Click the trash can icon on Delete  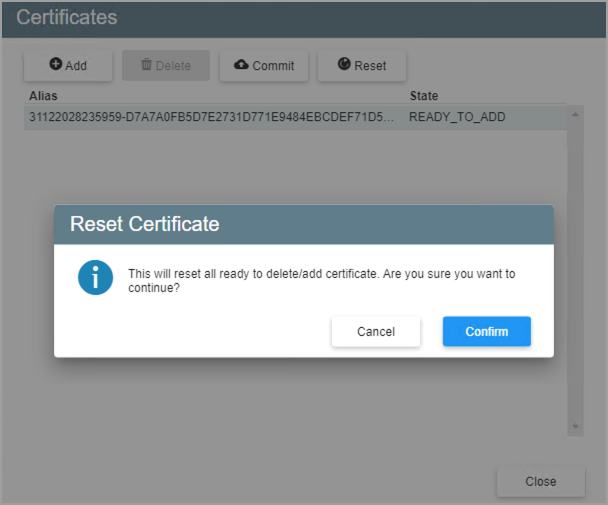tap(146, 65)
